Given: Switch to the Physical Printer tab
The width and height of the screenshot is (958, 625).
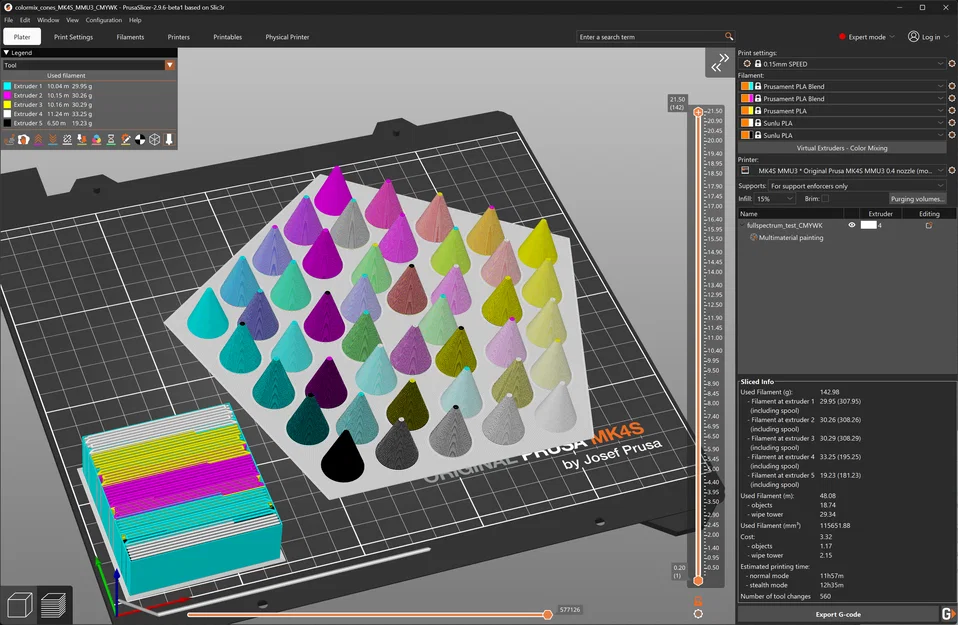Looking at the screenshot, I should coord(287,37).
